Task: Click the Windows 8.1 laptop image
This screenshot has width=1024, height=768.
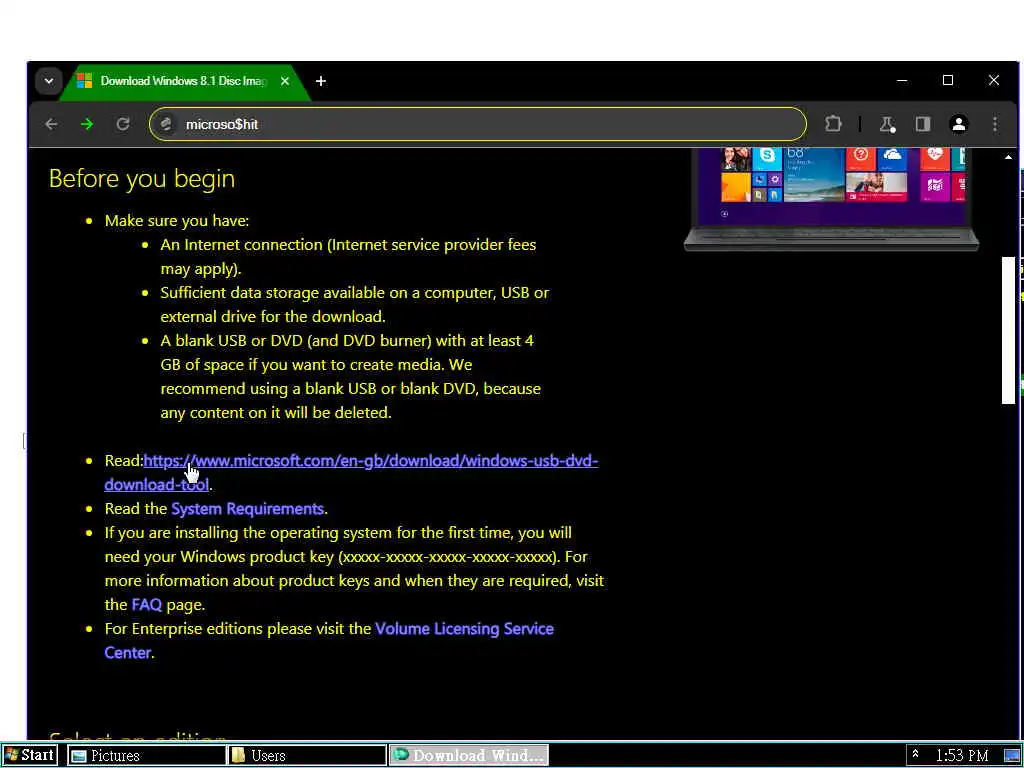Action: tap(831, 199)
